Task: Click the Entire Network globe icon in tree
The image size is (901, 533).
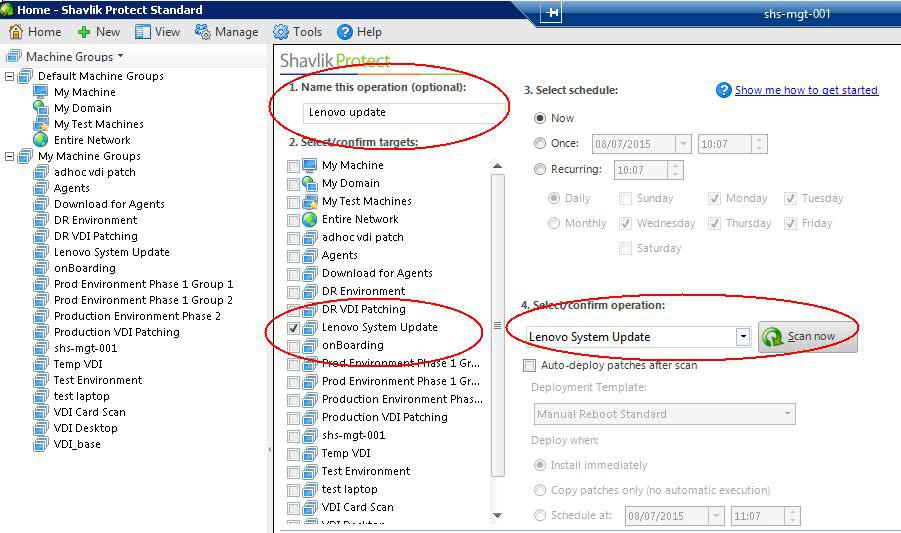Action: click(41, 140)
